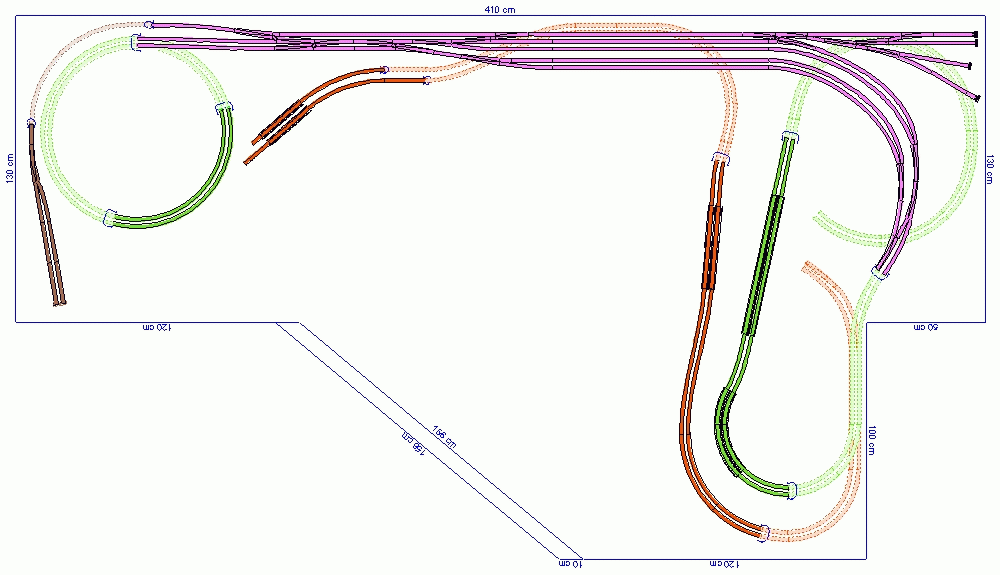This screenshot has height=575, width=1000.
Task: Click the "130 cm" label on left edge
Action: [9, 168]
